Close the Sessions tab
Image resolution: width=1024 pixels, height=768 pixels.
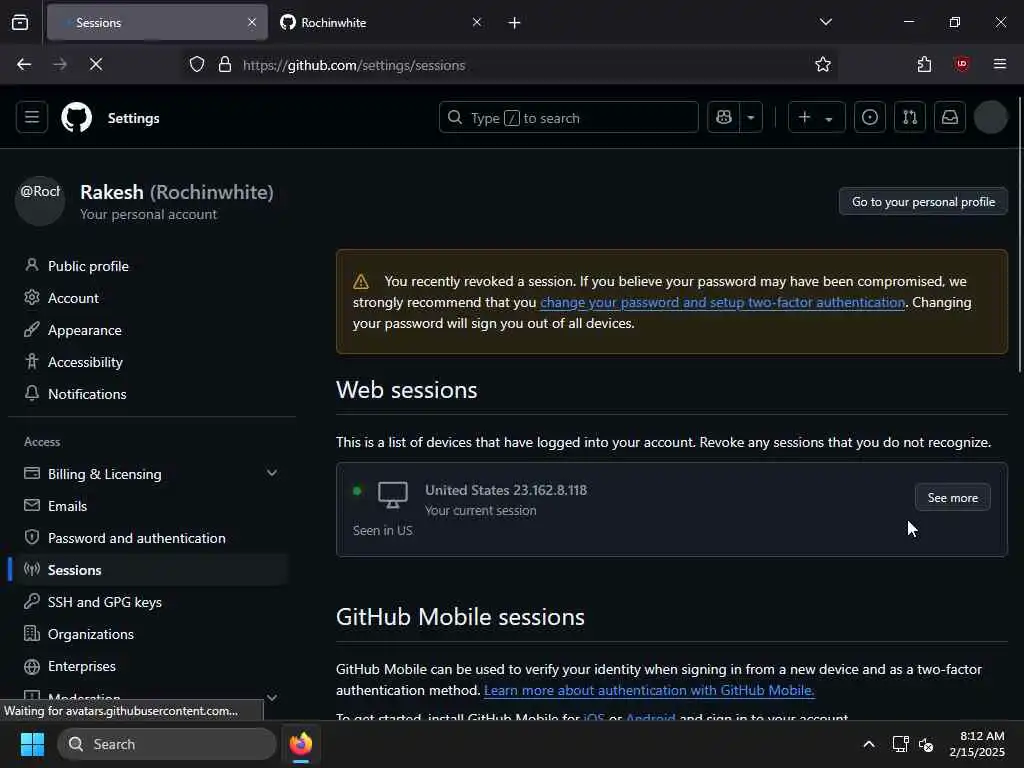click(252, 22)
